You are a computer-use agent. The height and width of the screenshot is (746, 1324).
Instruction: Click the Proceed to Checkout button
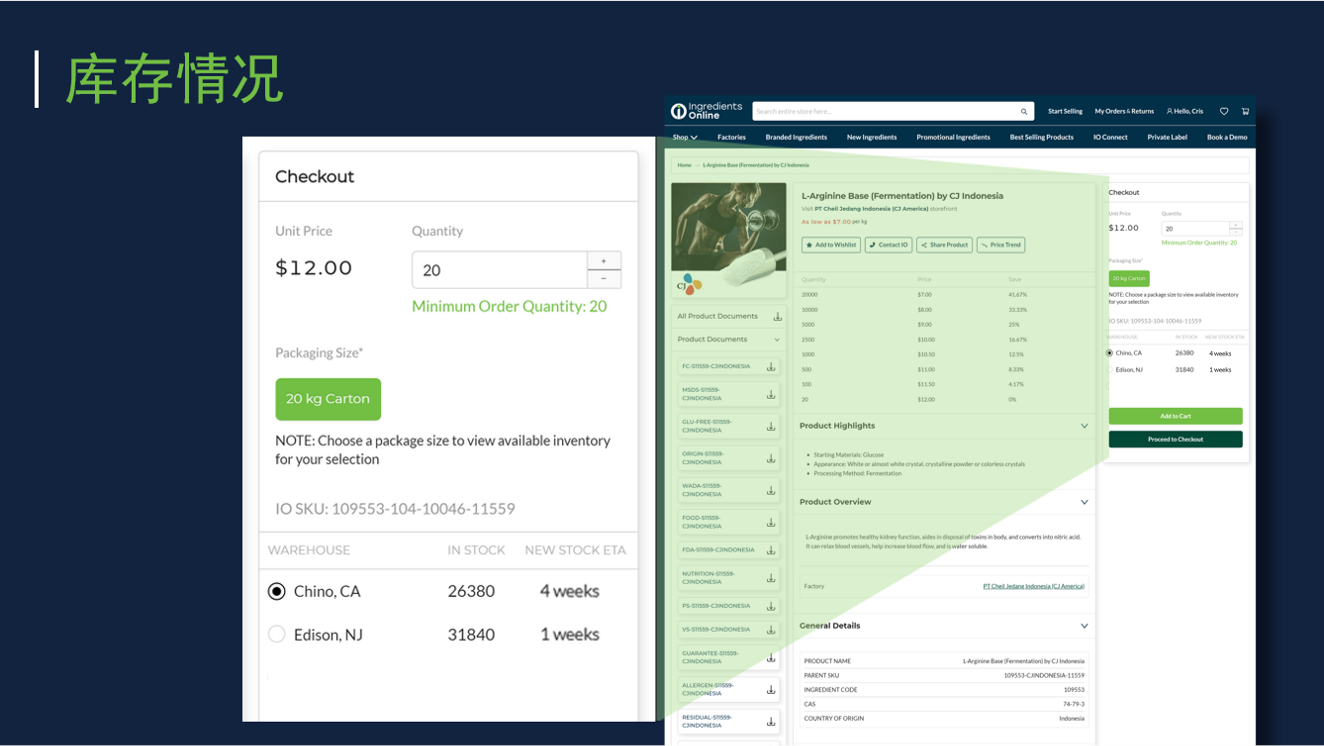(1175, 439)
